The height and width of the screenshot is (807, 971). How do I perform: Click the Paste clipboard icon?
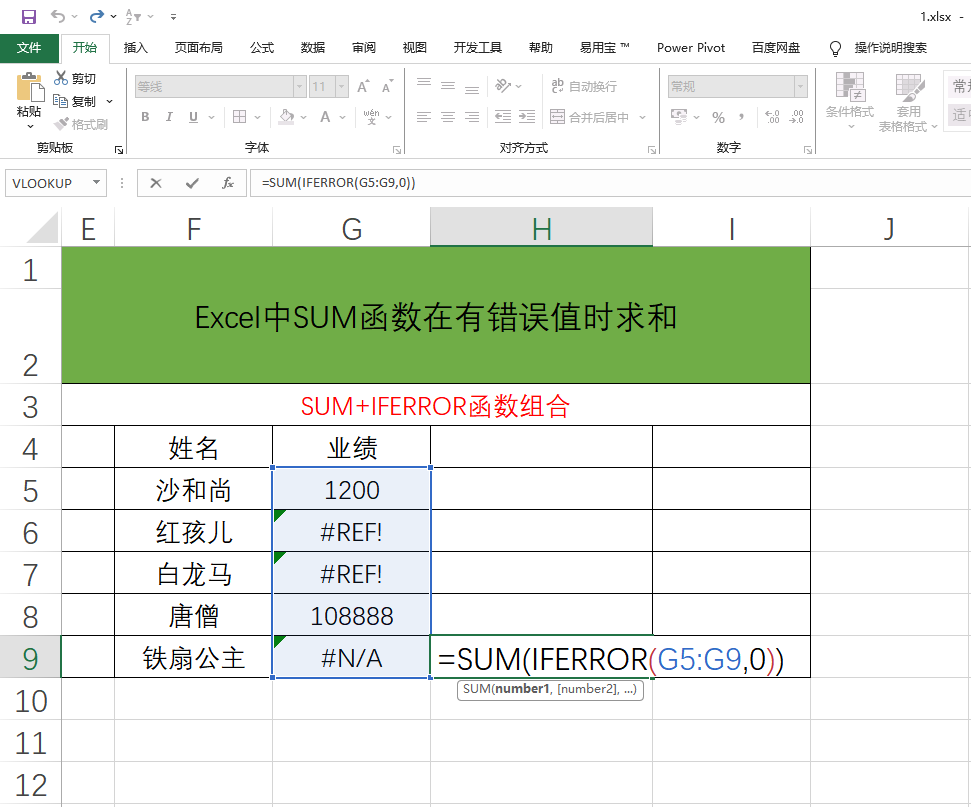29,87
